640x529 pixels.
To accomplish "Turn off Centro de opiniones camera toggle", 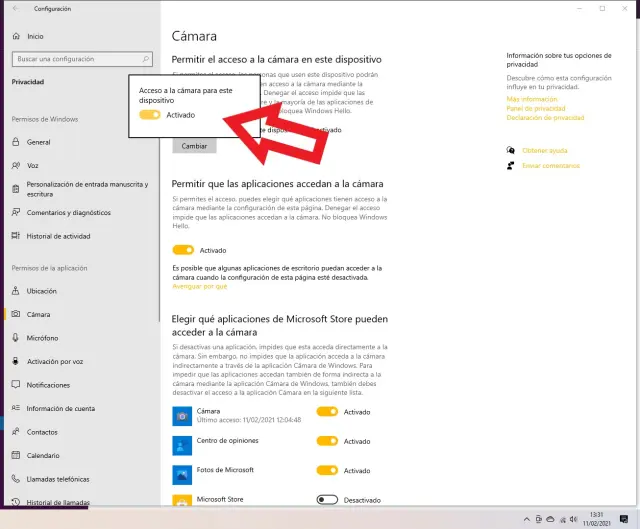I will (x=327, y=441).
